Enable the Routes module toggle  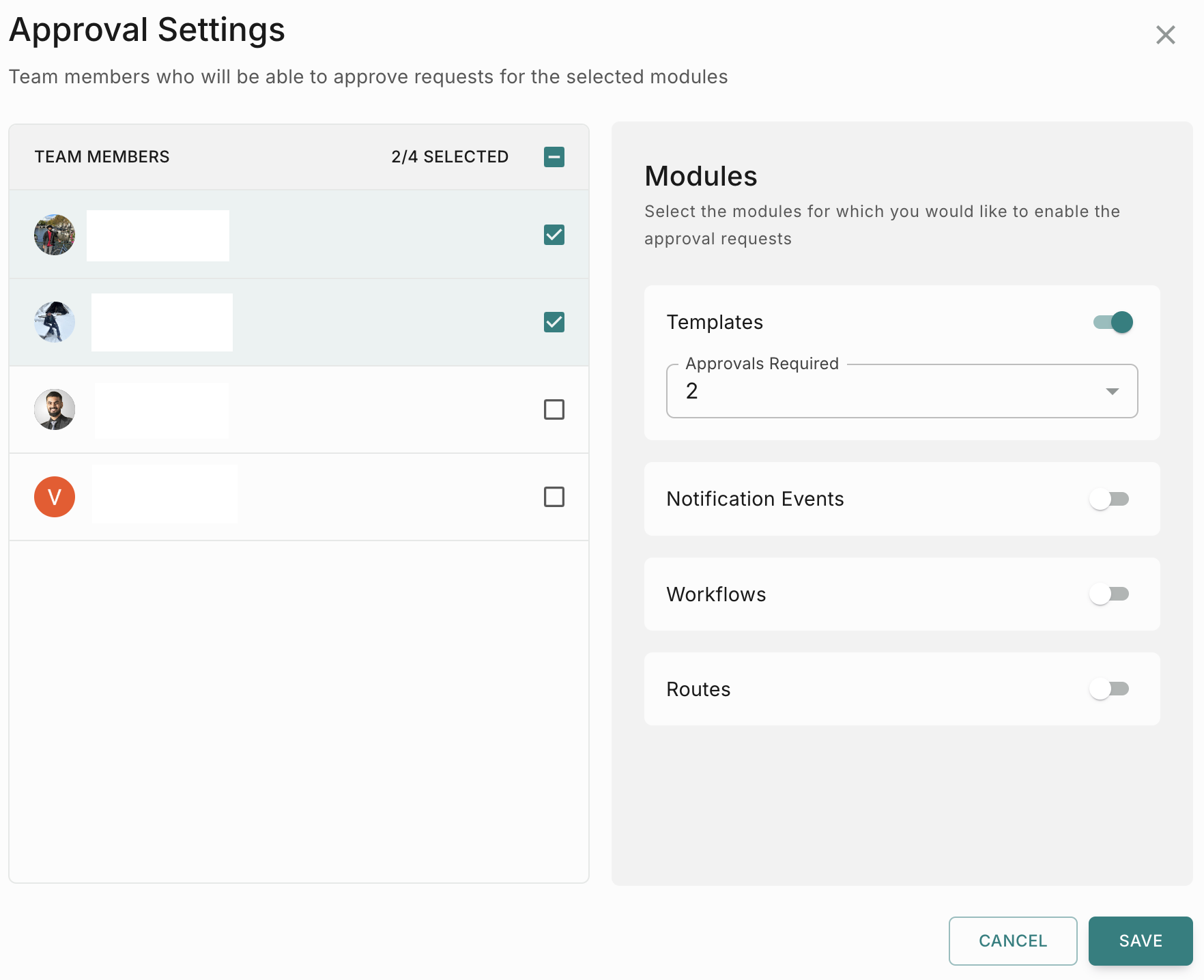(1109, 689)
